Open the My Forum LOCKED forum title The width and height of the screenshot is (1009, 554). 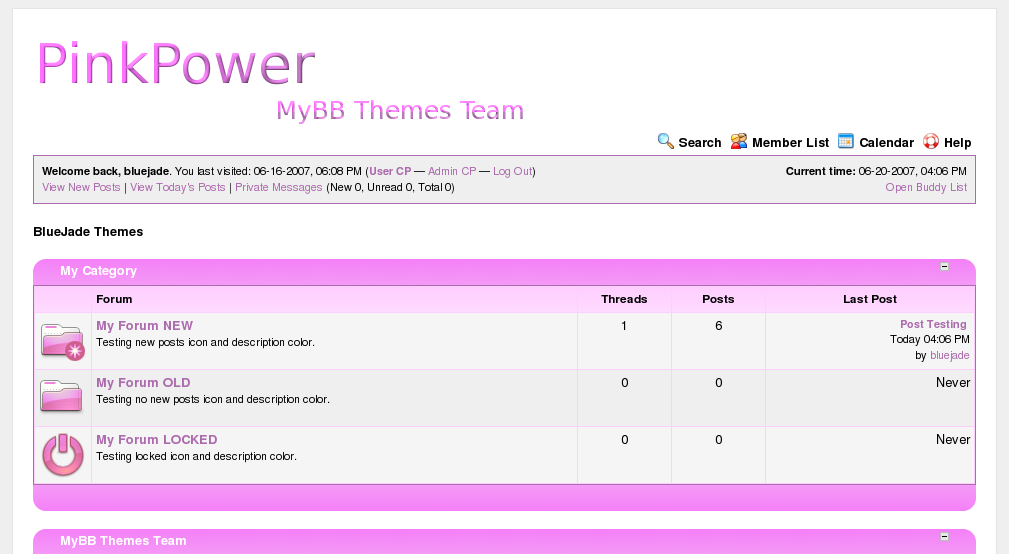tap(156, 440)
